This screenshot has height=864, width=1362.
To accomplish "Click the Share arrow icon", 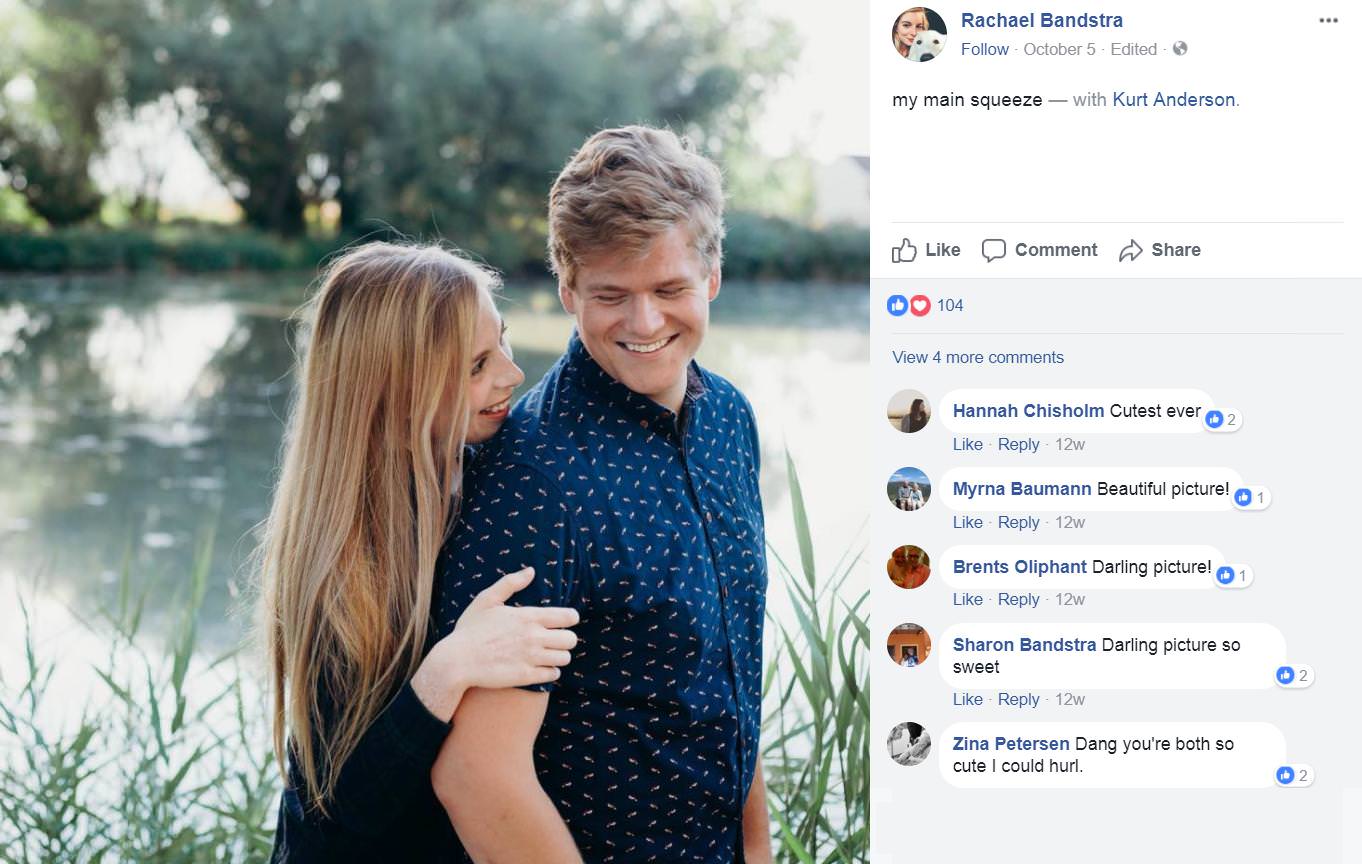I will pos(1130,251).
